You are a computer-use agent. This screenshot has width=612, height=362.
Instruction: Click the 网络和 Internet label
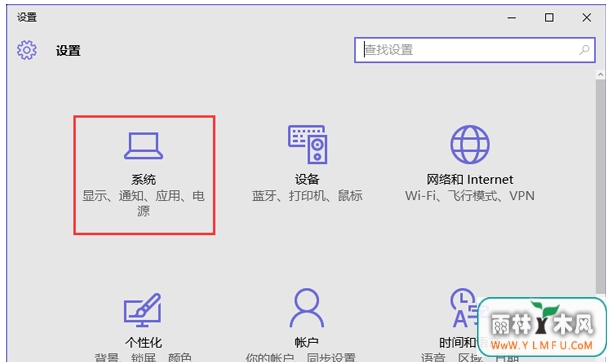(470, 179)
